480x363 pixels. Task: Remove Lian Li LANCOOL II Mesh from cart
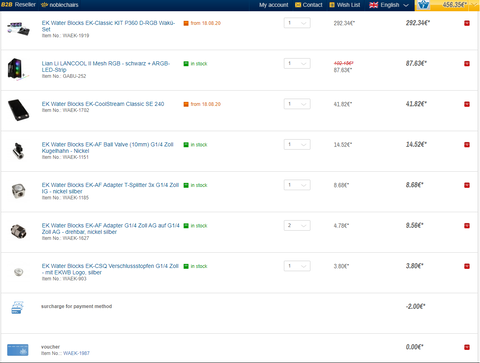tap(467, 64)
